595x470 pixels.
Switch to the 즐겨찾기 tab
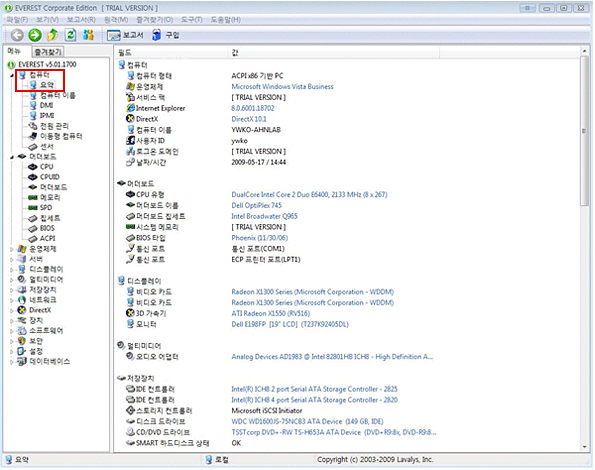tap(48, 52)
